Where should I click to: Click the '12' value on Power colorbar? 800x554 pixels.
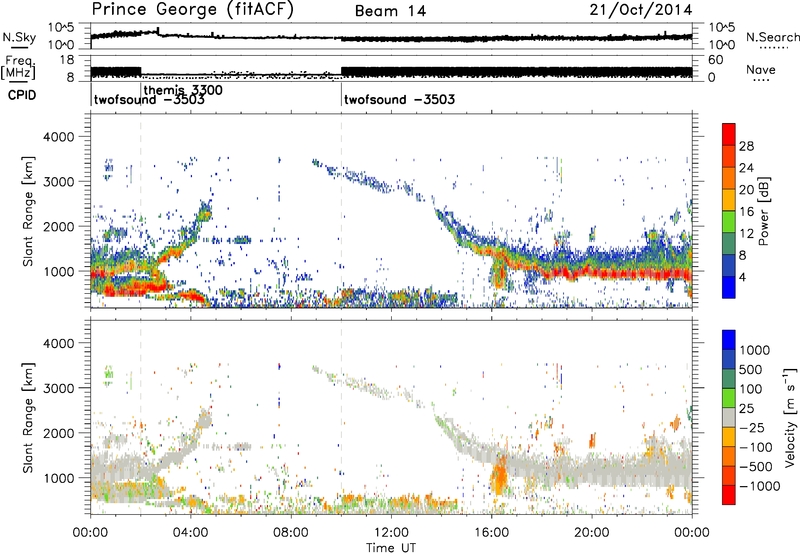(x=746, y=234)
